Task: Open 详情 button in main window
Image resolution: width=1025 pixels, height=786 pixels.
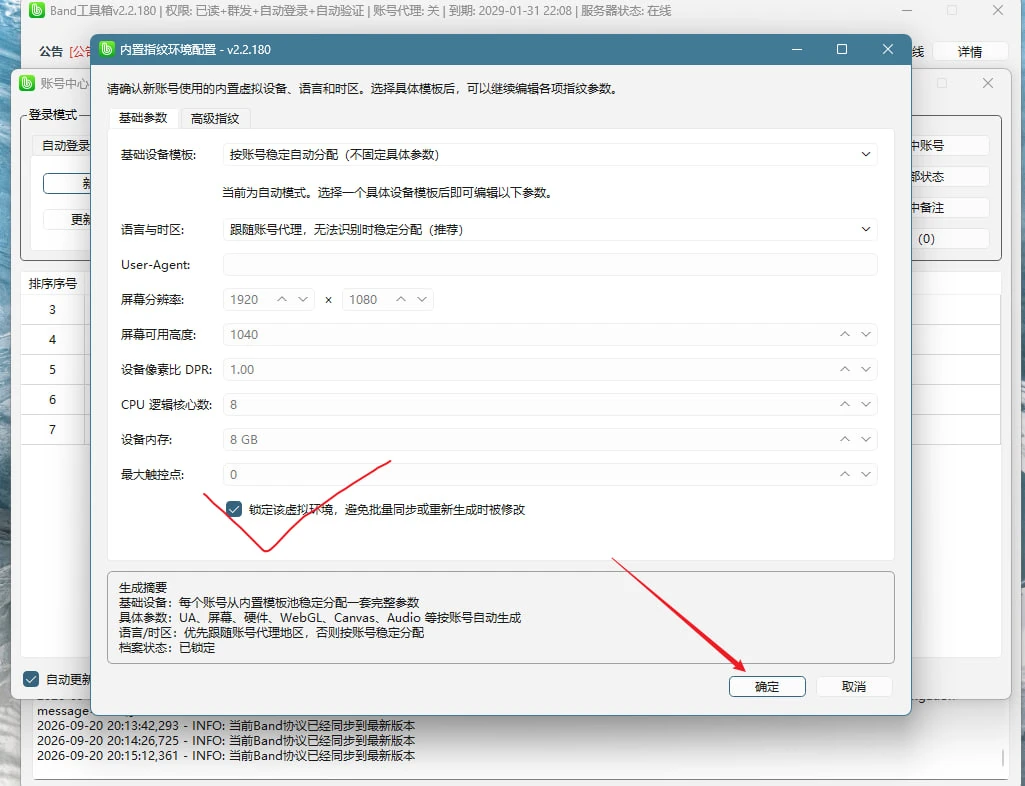Action: tap(969, 52)
